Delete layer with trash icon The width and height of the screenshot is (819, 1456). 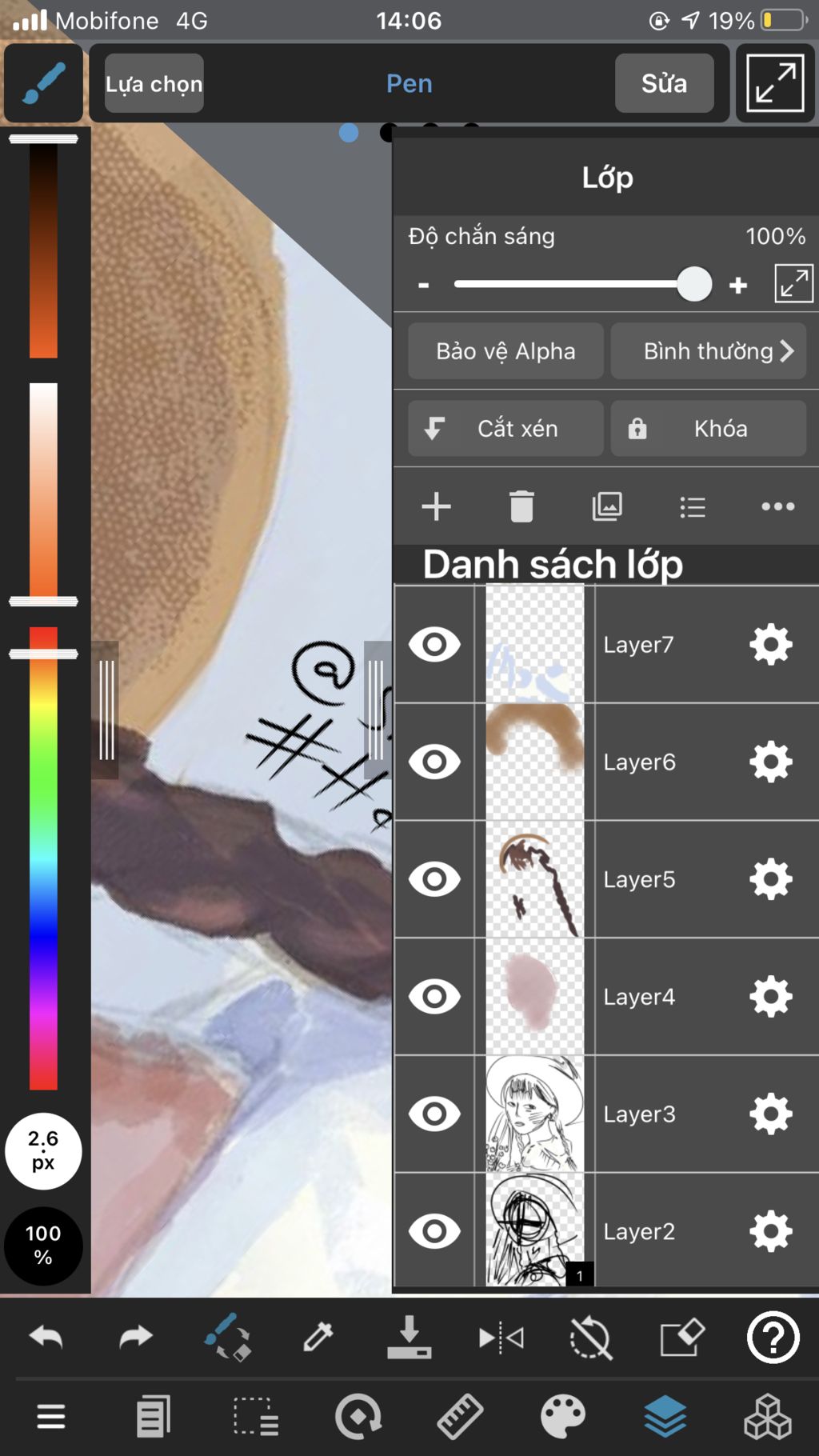point(521,506)
